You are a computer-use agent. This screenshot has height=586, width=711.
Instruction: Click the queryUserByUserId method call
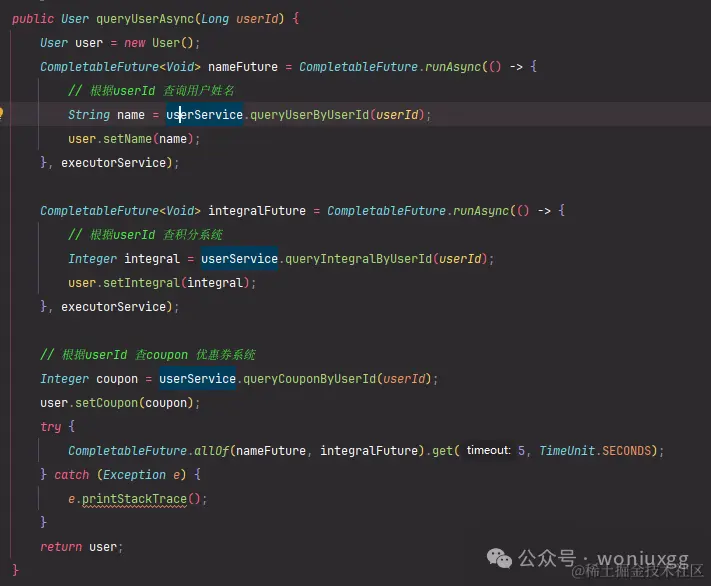(309, 115)
